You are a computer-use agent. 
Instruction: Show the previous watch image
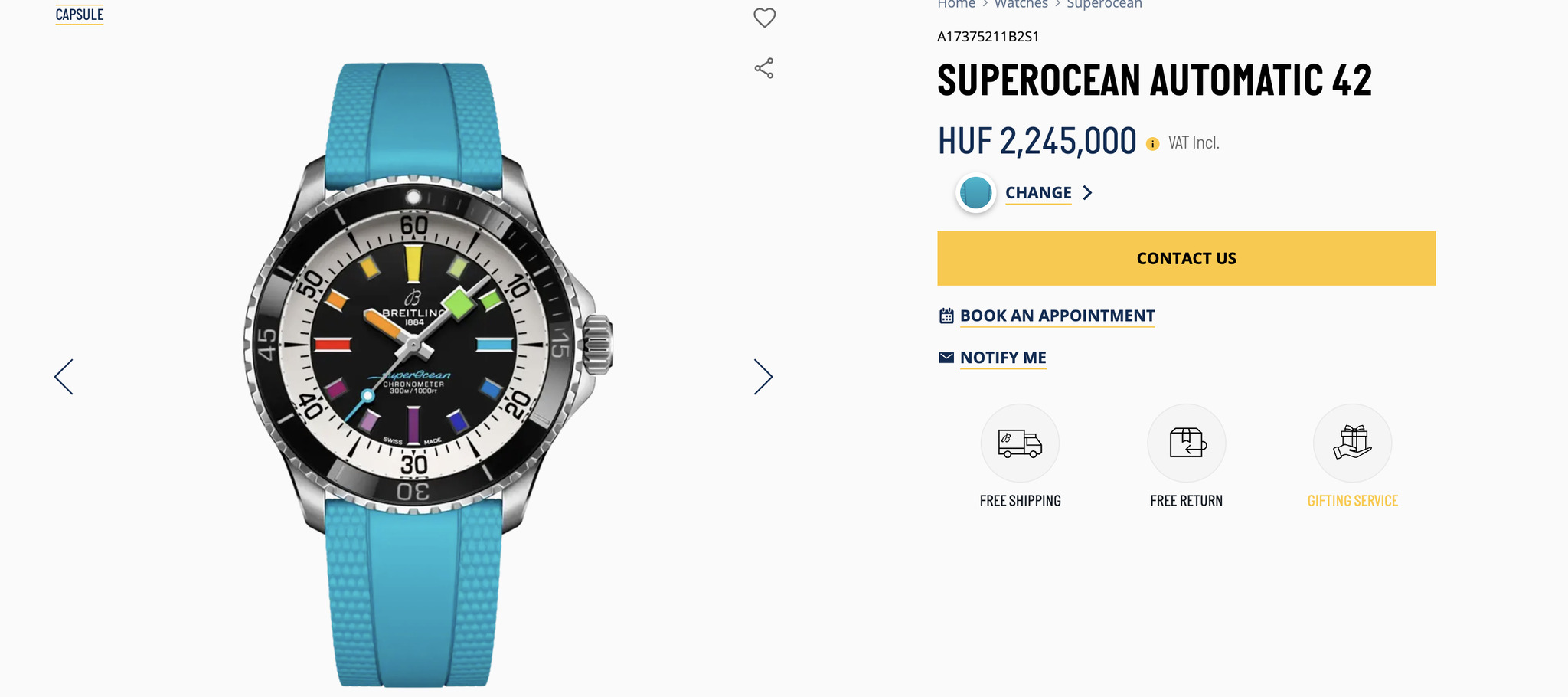64,377
